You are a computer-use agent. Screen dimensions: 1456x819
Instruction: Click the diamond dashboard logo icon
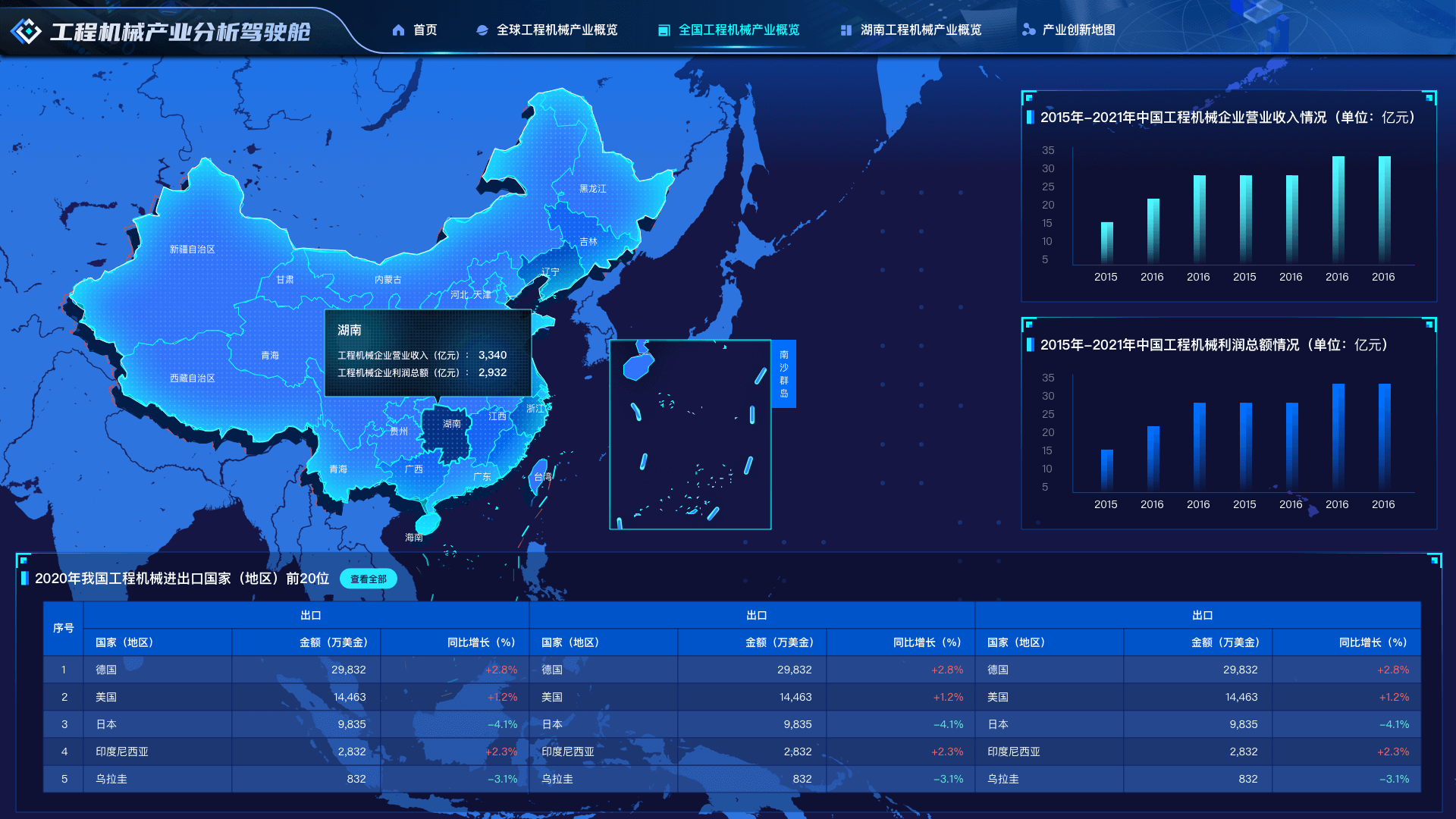tap(27, 31)
